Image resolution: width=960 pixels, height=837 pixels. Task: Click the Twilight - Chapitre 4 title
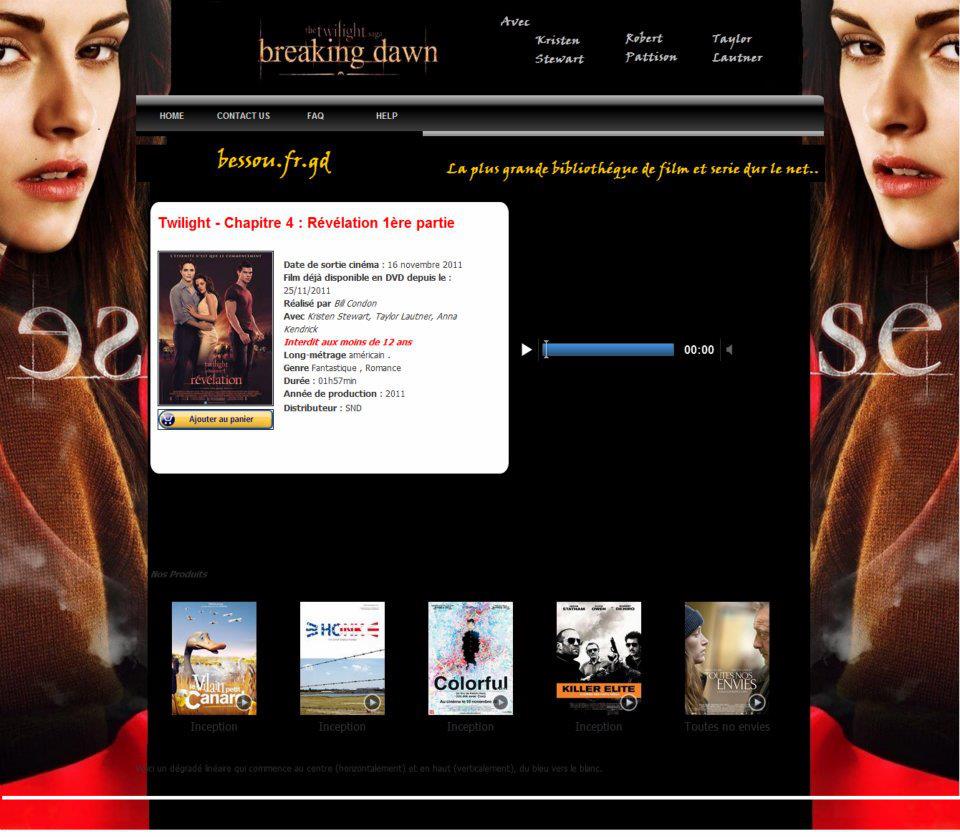click(306, 223)
